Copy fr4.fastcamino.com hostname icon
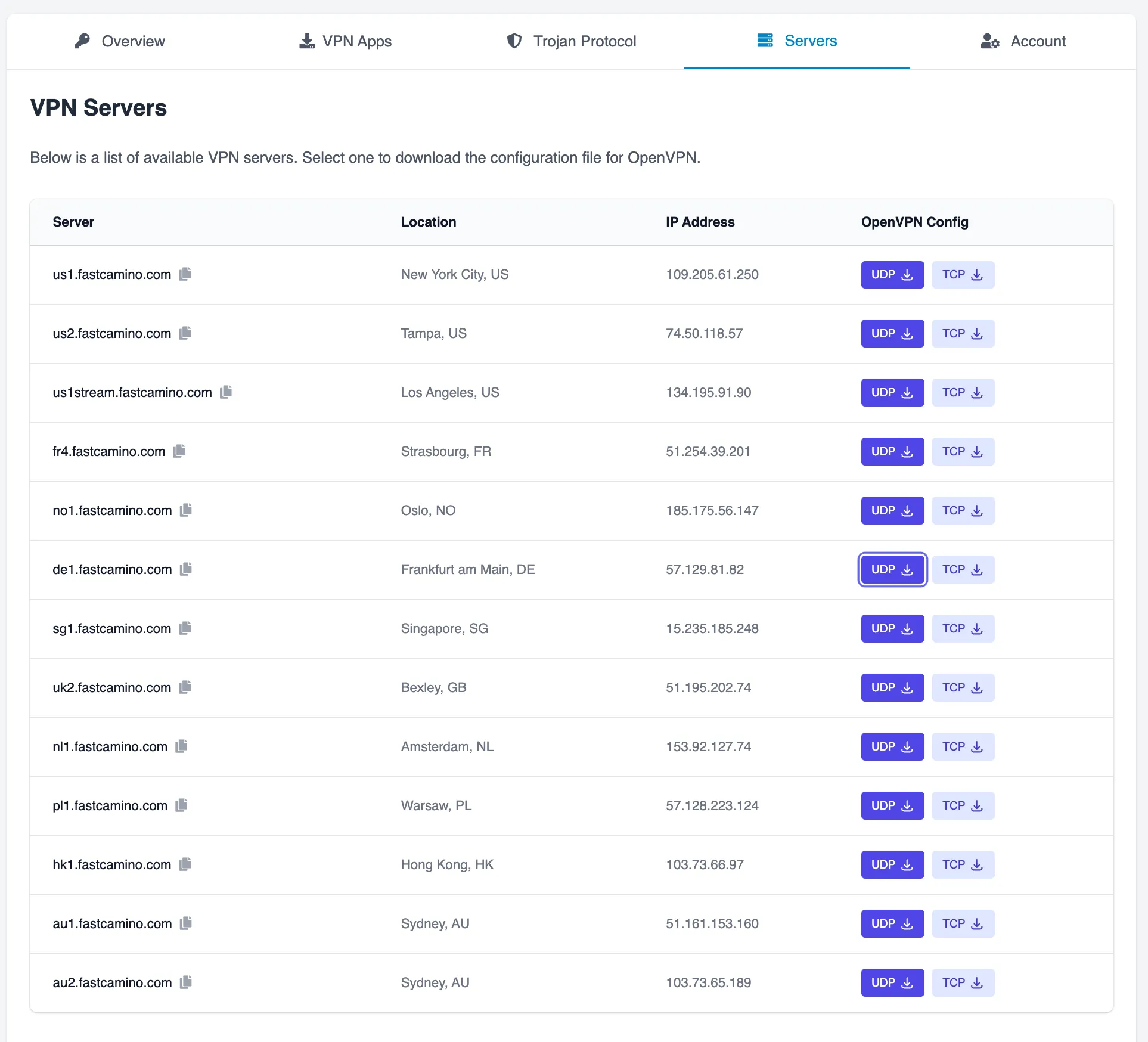 pyautogui.click(x=179, y=451)
